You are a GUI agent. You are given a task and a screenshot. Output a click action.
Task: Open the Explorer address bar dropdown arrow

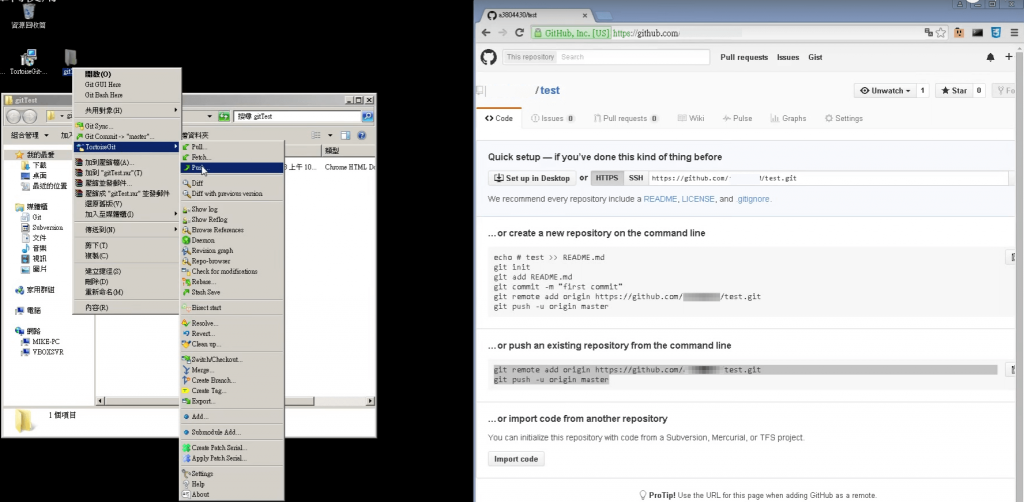point(210,116)
